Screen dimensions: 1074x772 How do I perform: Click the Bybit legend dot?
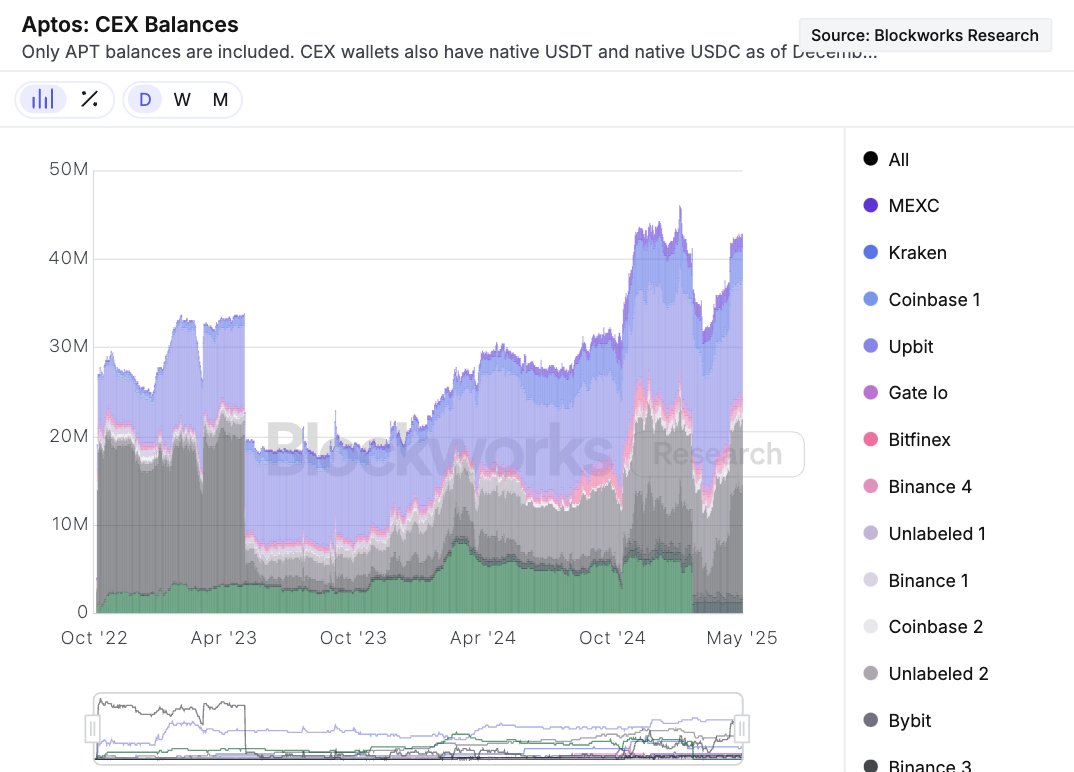pos(870,720)
